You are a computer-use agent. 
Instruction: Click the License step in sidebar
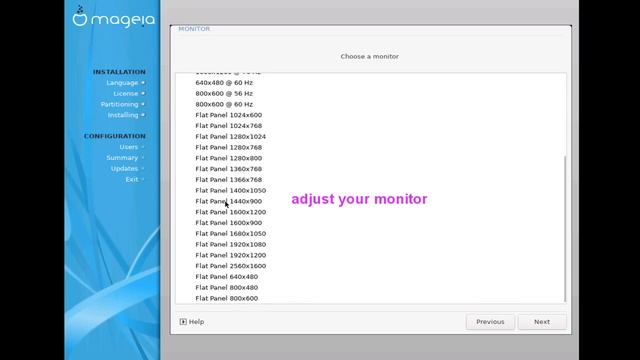coord(126,93)
